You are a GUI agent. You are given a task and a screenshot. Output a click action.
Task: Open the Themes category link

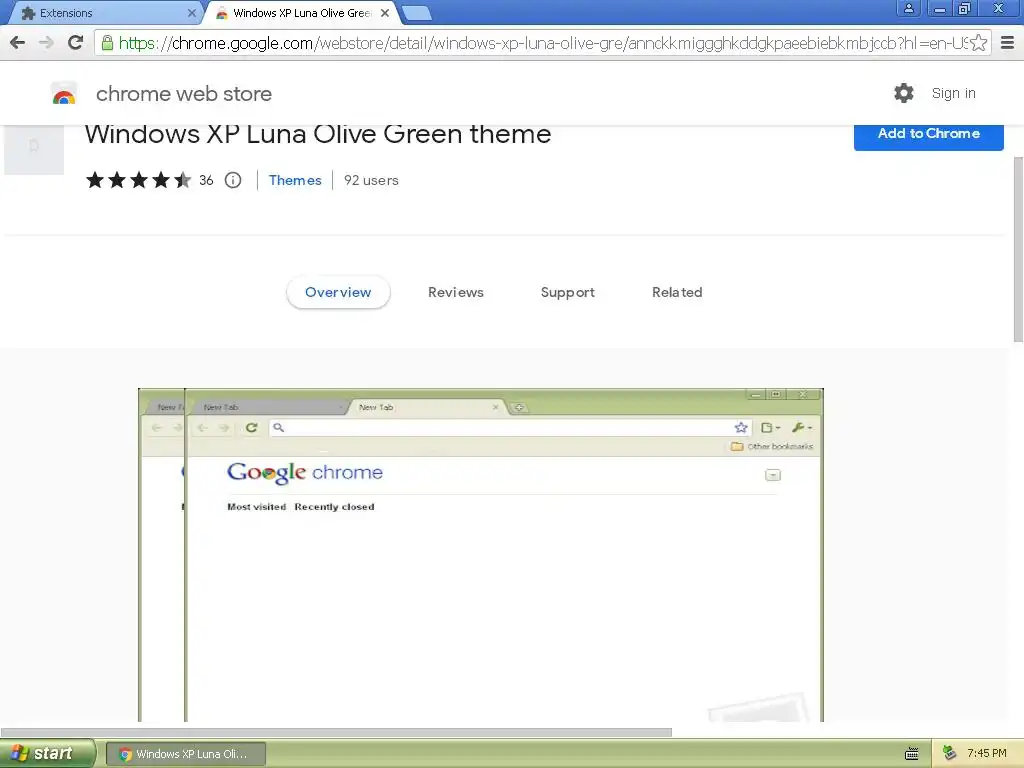click(295, 180)
